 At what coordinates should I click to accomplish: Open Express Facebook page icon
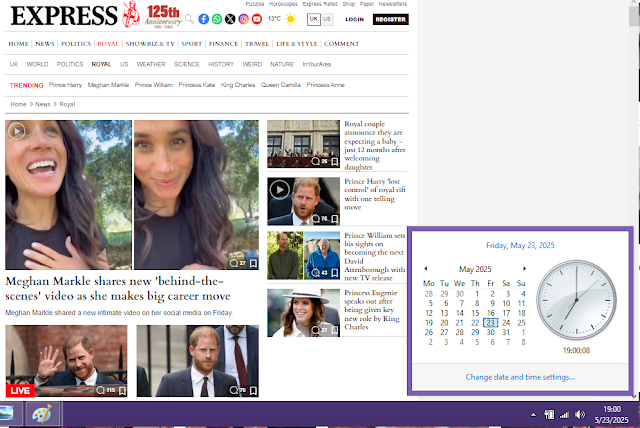click(204, 19)
